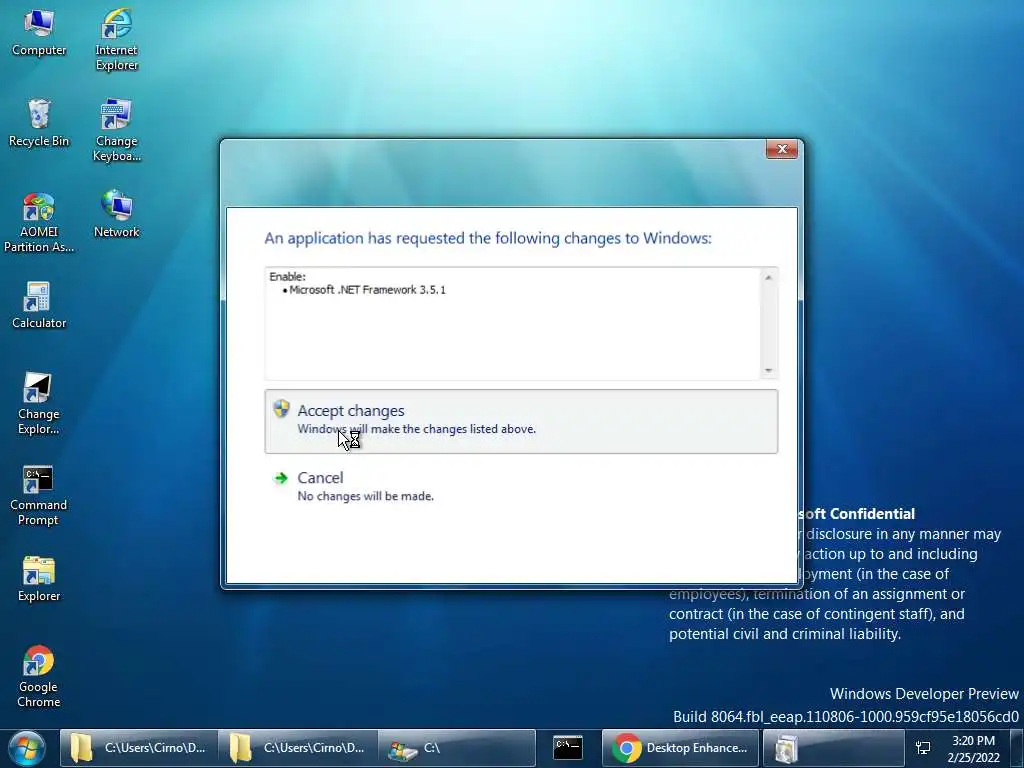Viewport: 1024px width, 768px height.
Task: Click Cancel to make no changes
Action: (521, 487)
